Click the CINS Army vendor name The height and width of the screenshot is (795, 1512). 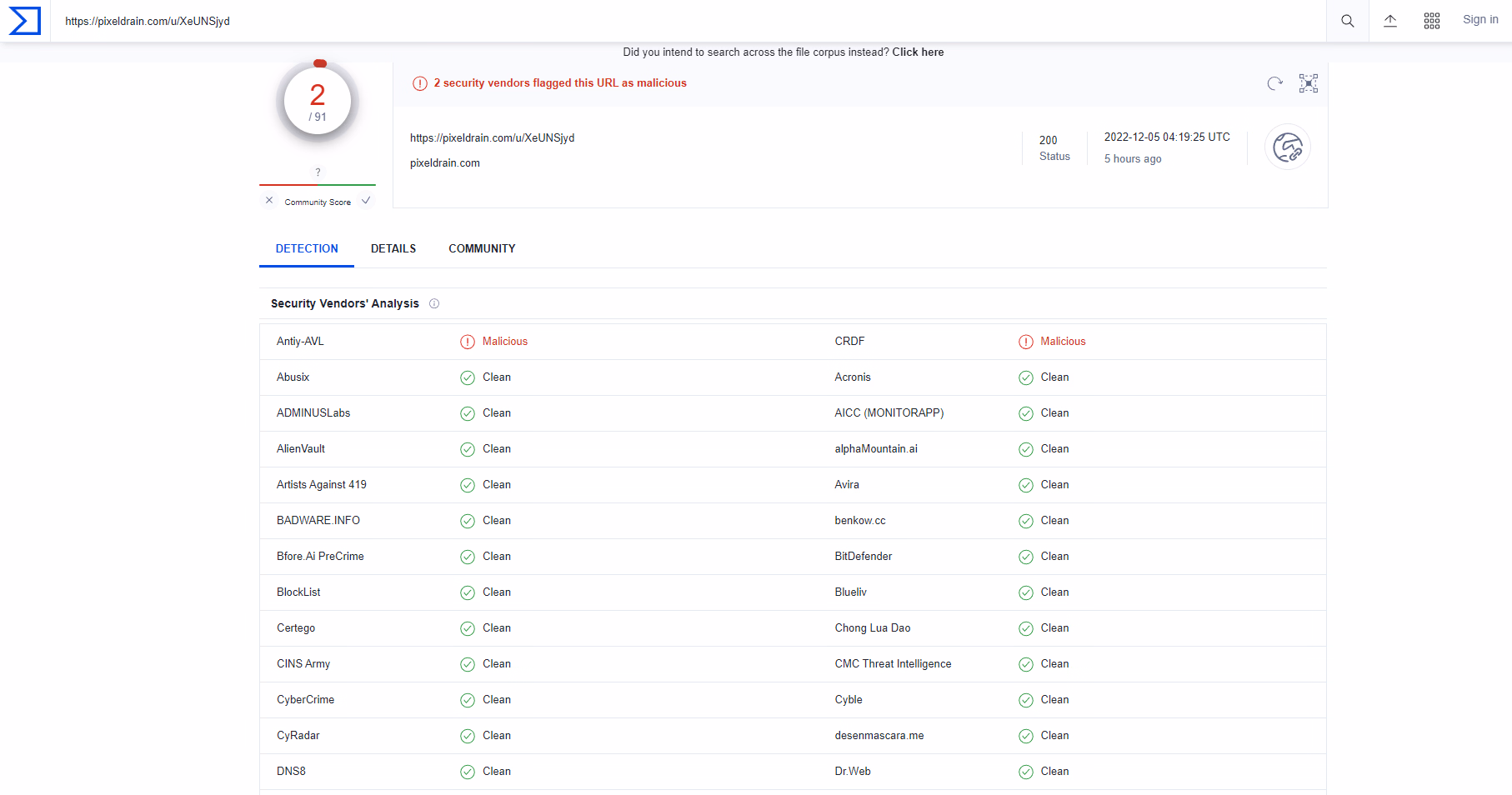click(x=303, y=664)
